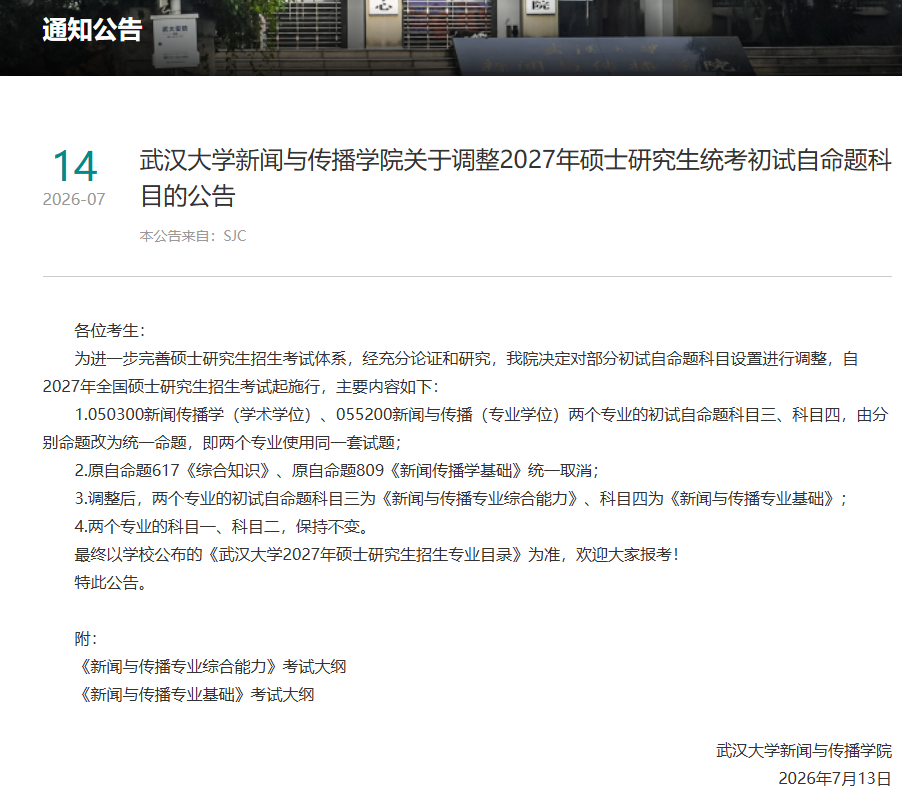Screen dimensions: 902x803
Task: Click the line starting 最终以学校公布的
Action: 377,555
